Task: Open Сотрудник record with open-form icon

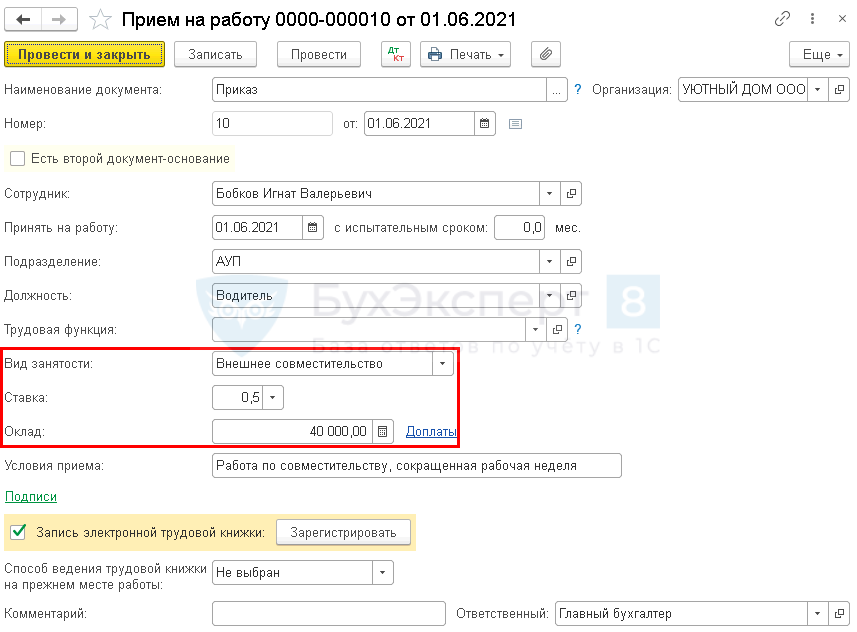Action: point(571,193)
